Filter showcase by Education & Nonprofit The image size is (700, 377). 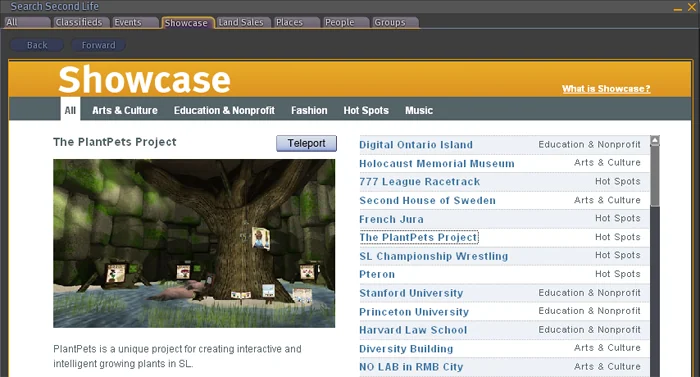[x=224, y=110]
